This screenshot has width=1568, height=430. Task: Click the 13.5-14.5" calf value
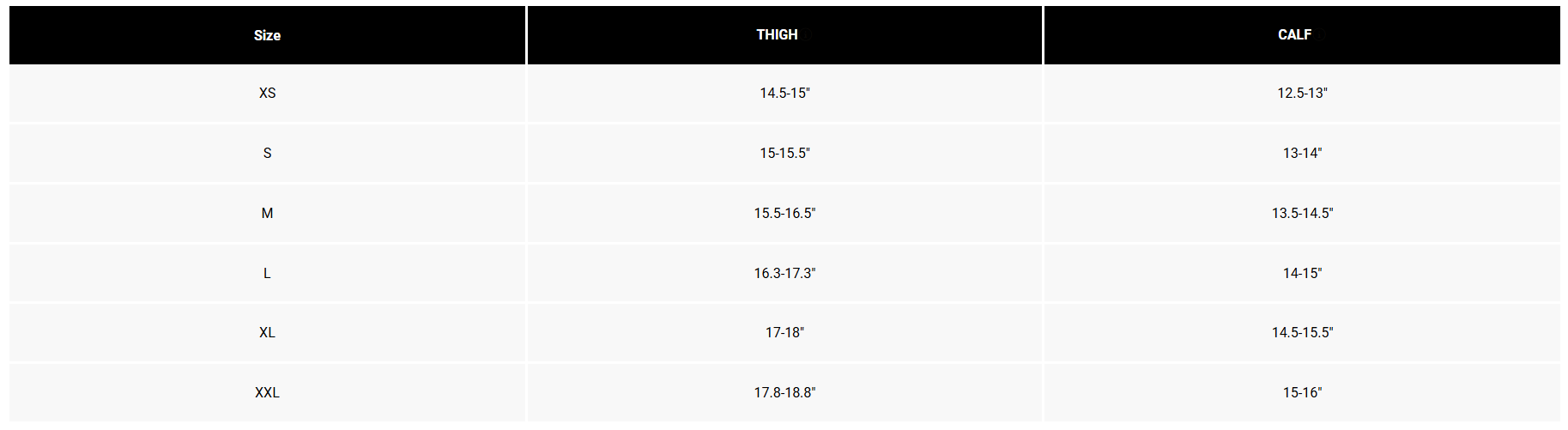tap(1302, 214)
